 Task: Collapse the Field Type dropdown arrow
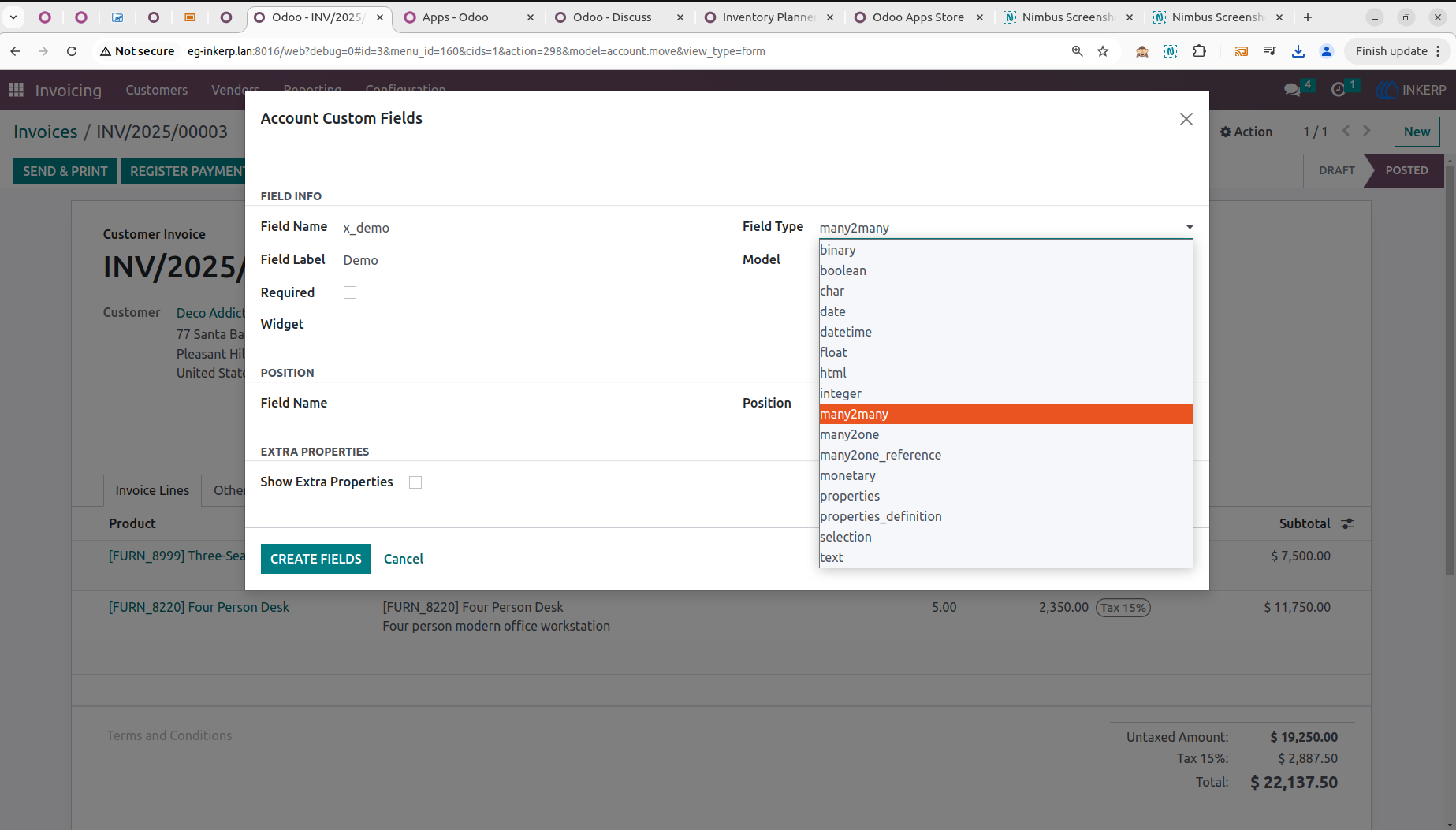[1190, 228]
